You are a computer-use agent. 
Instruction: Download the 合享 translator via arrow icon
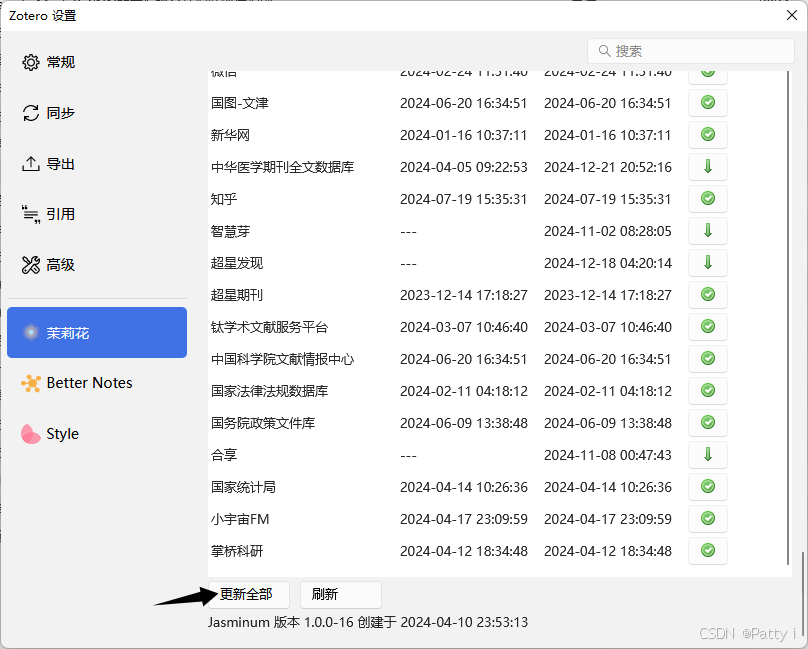[708, 454]
